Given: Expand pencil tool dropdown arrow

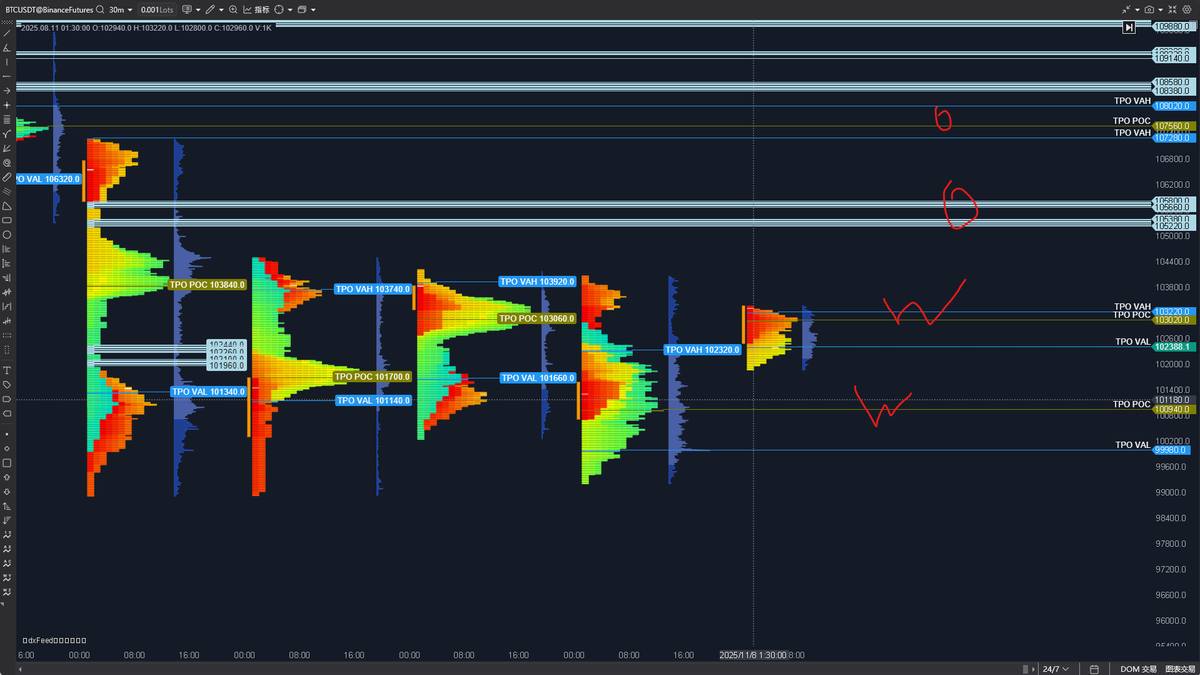Looking at the screenshot, I should click(221, 10).
